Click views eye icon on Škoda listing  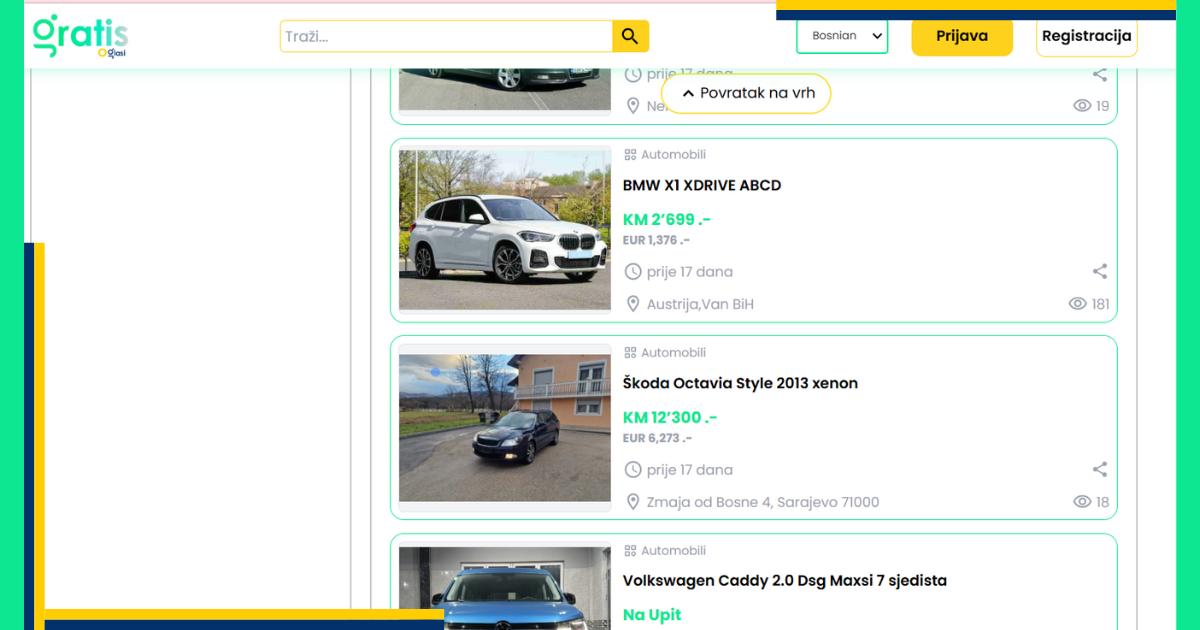(1082, 502)
